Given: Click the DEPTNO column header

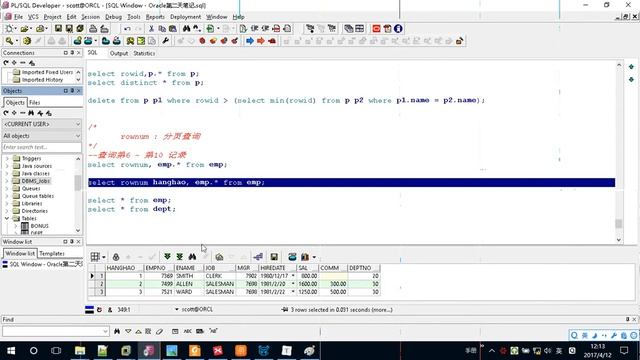Looking at the screenshot, I should tap(364, 268).
